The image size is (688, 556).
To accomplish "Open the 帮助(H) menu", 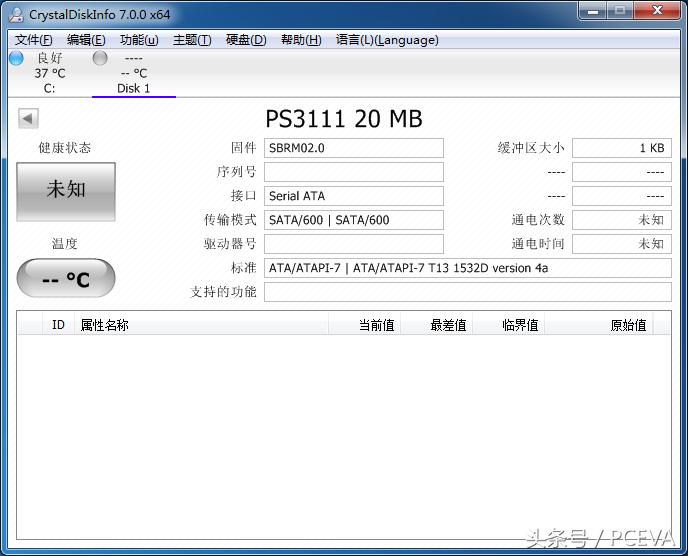I will [301, 40].
